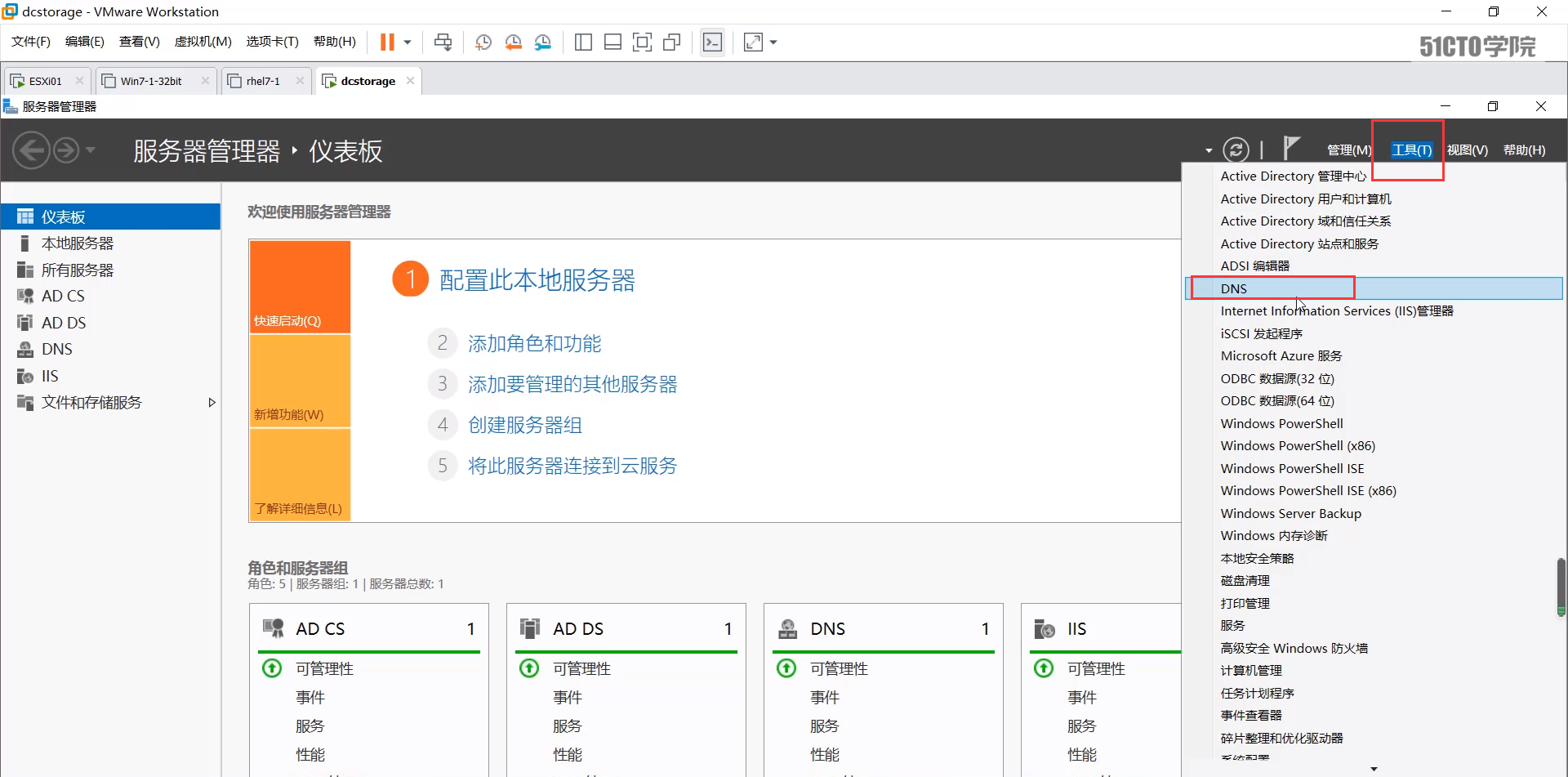Expand the 文件和存储服务 sidebar arrow
The height and width of the screenshot is (777, 1568).
212,402
